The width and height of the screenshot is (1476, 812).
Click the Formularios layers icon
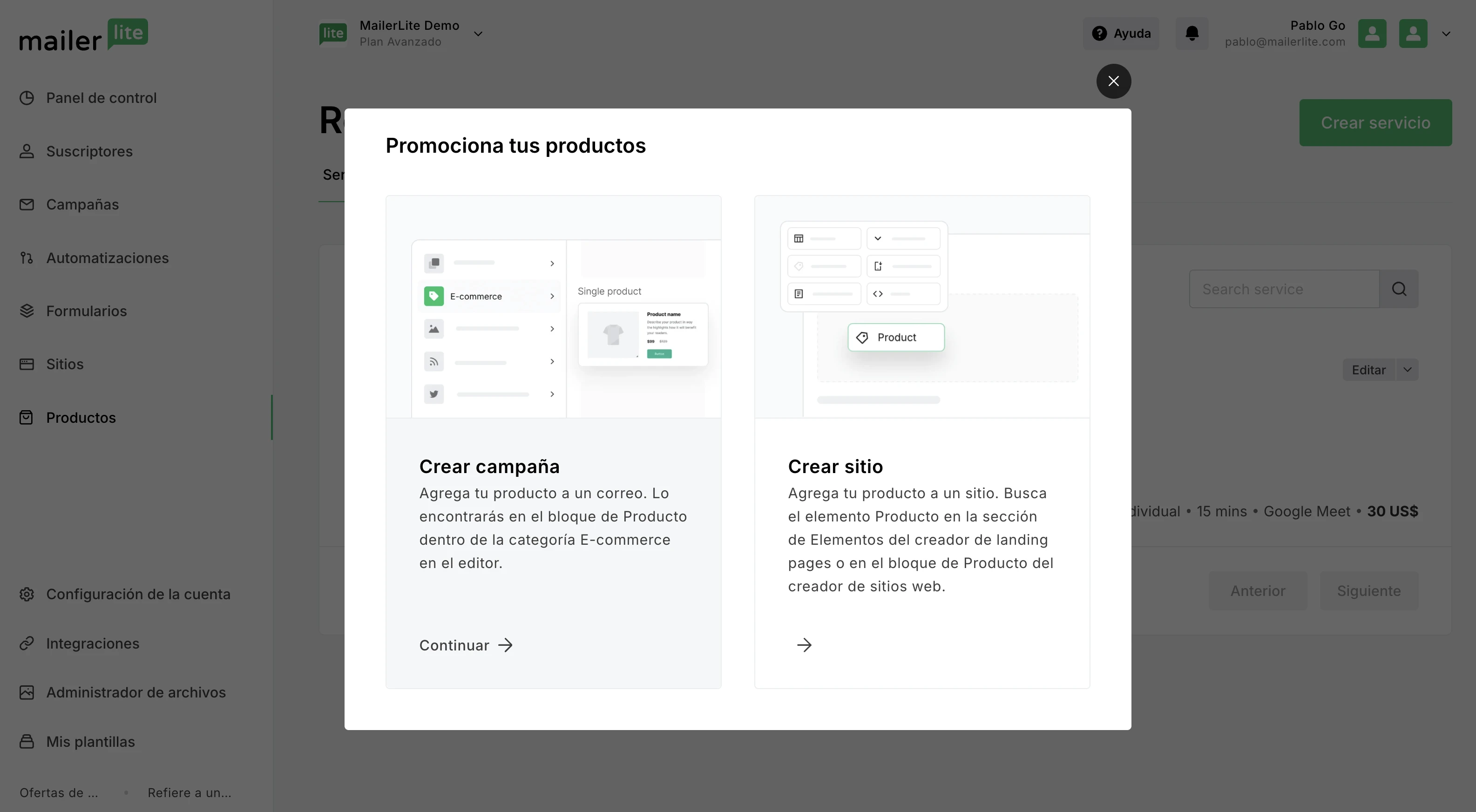27,311
